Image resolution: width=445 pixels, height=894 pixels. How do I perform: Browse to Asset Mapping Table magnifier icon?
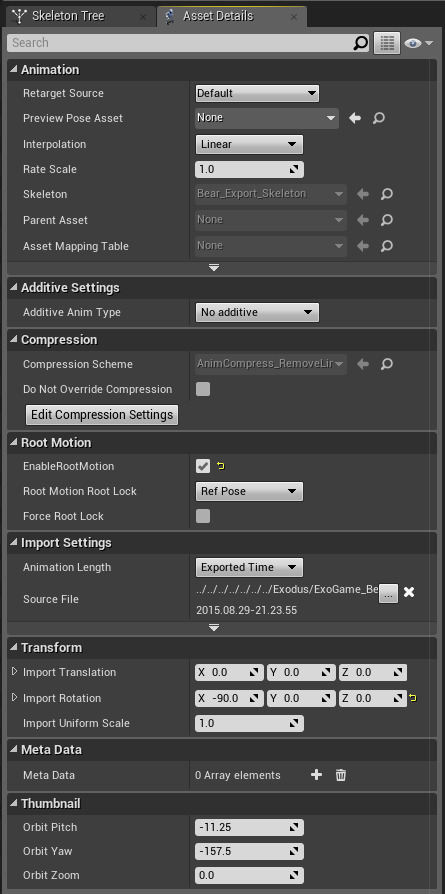pyautogui.click(x=386, y=246)
